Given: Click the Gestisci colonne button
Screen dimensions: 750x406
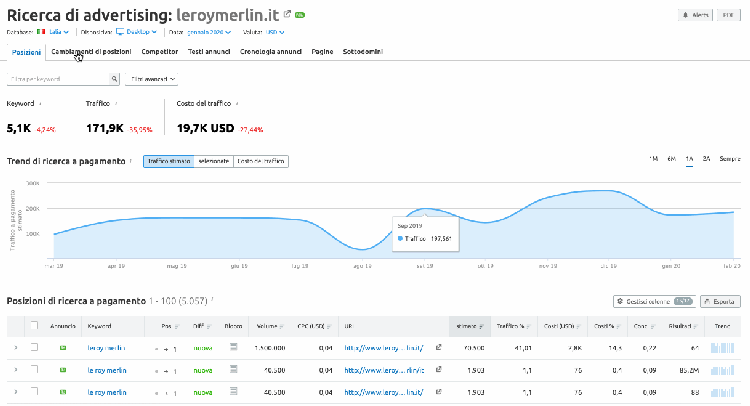Looking at the screenshot, I should click(x=655, y=301).
